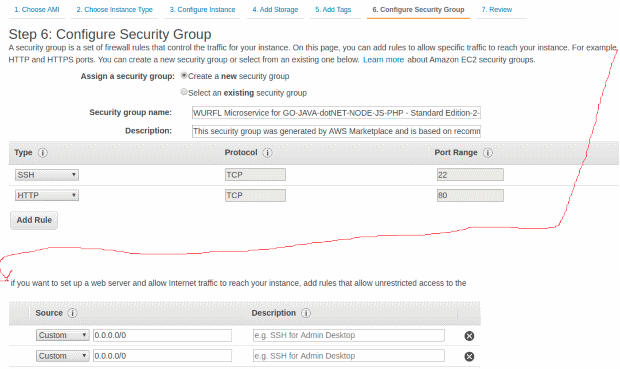This screenshot has width=620, height=369.
Task: Click the info icon next to Source
Action: pyautogui.click(x=72, y=313)
